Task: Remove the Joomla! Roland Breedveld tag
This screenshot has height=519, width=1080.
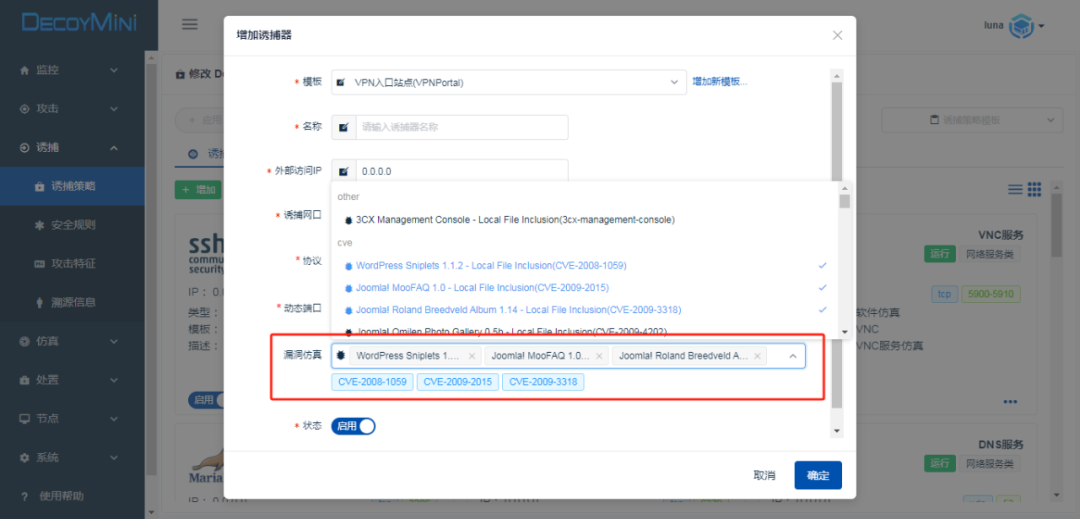Action: (x=757, y=356)
